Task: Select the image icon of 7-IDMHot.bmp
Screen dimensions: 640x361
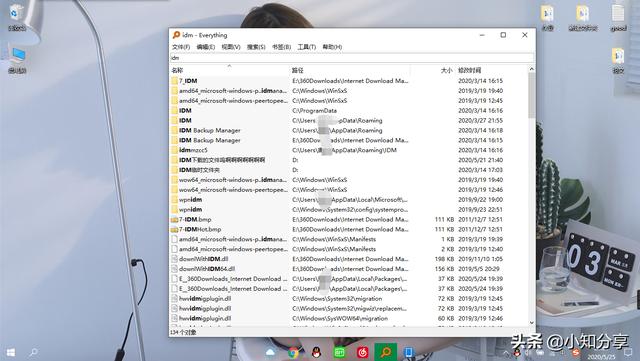Action: [x=174, y=229]
